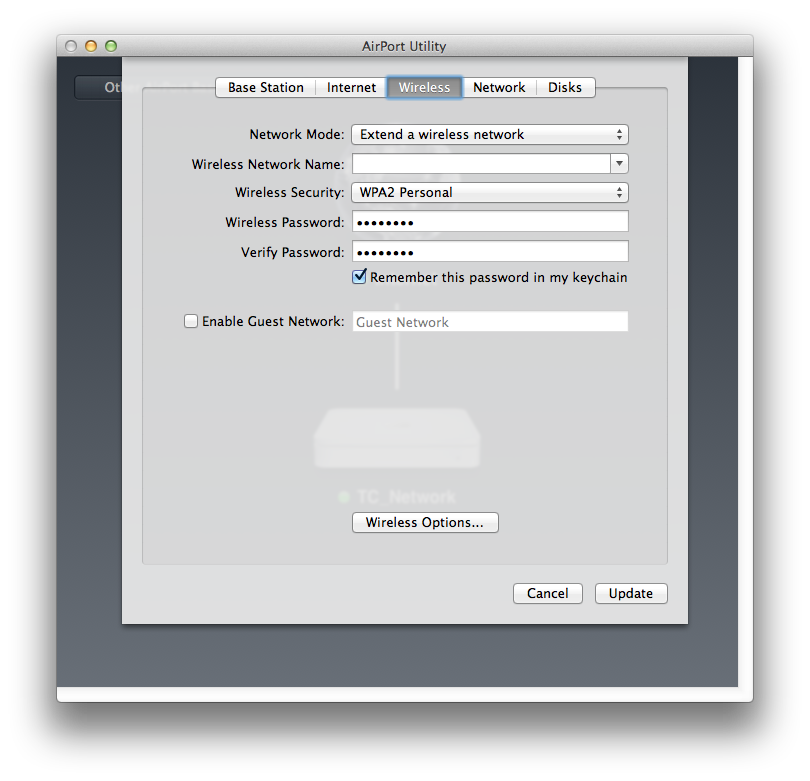Viewport: 810px width, 781px height.
Task: Click the Guest Network name field
Action: [490, 322]
